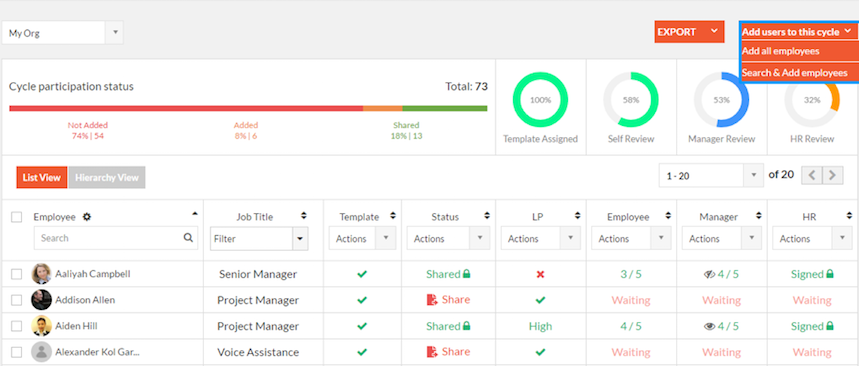Click the lock icon on Aiden Hill's Shared status
859x366 pixels.
pyautogui.click(x=466, y=326)
